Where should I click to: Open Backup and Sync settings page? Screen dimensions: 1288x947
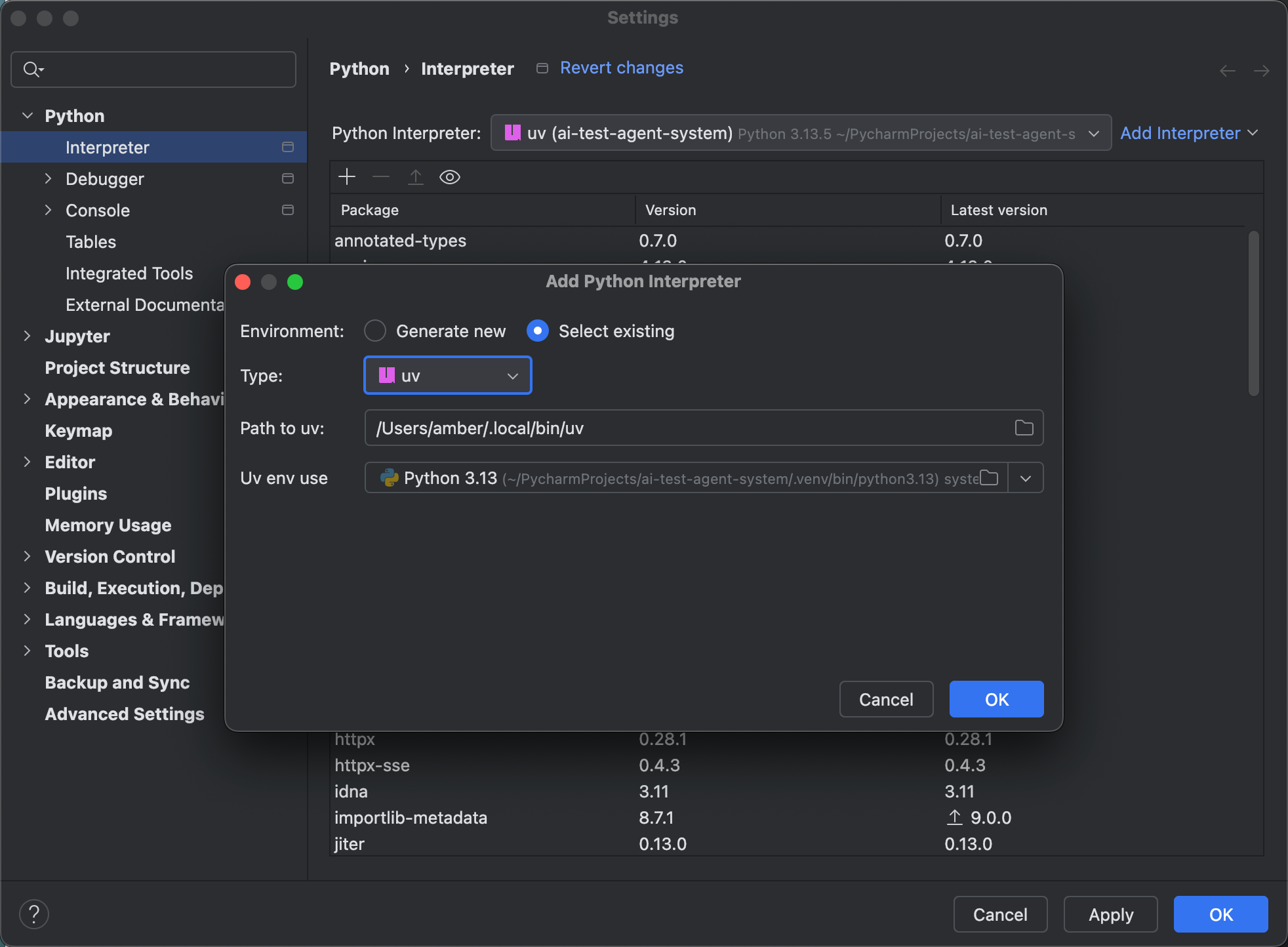[117, 683]
